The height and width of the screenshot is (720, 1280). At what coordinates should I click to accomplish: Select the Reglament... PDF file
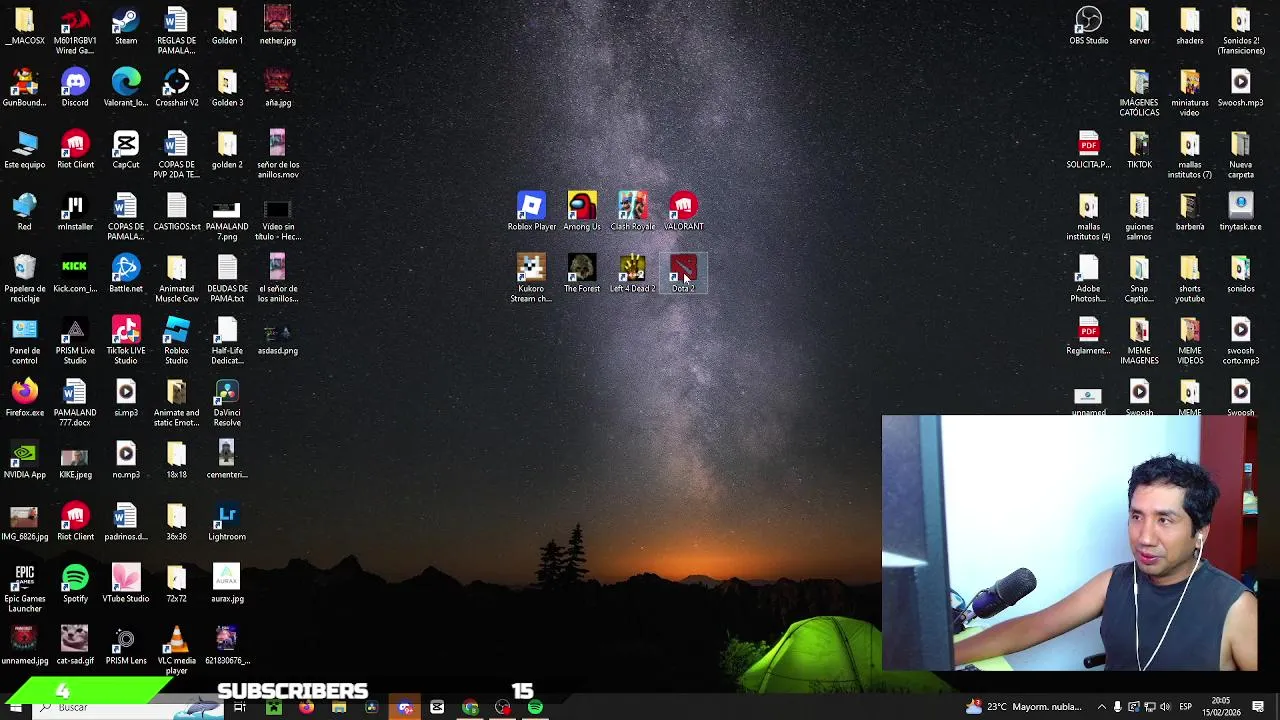pyautogui.click(x=1089, y=336)
